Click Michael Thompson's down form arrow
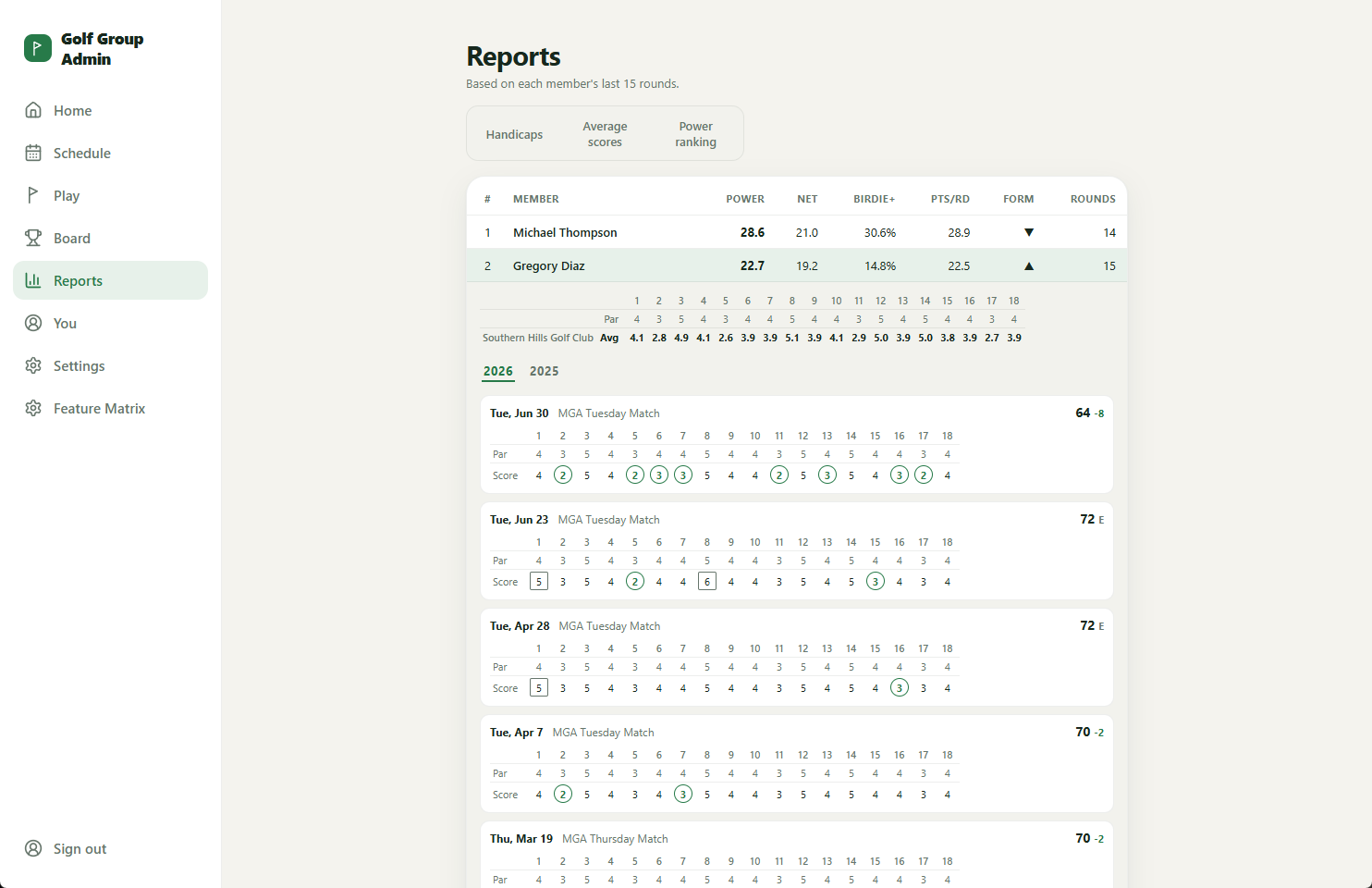Viewport: 1372px width, 888px height. tap(1029, 232)
